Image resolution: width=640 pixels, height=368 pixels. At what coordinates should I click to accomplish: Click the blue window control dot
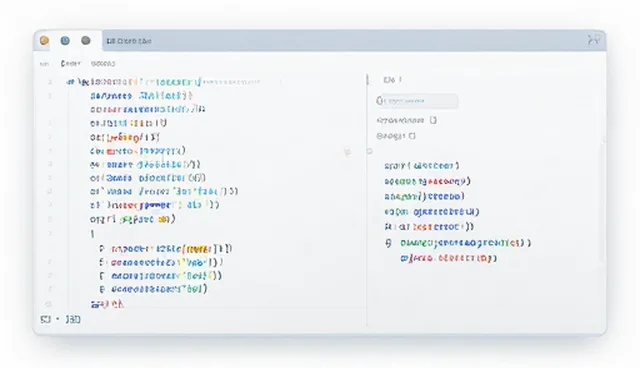click(x=65, y=40)
